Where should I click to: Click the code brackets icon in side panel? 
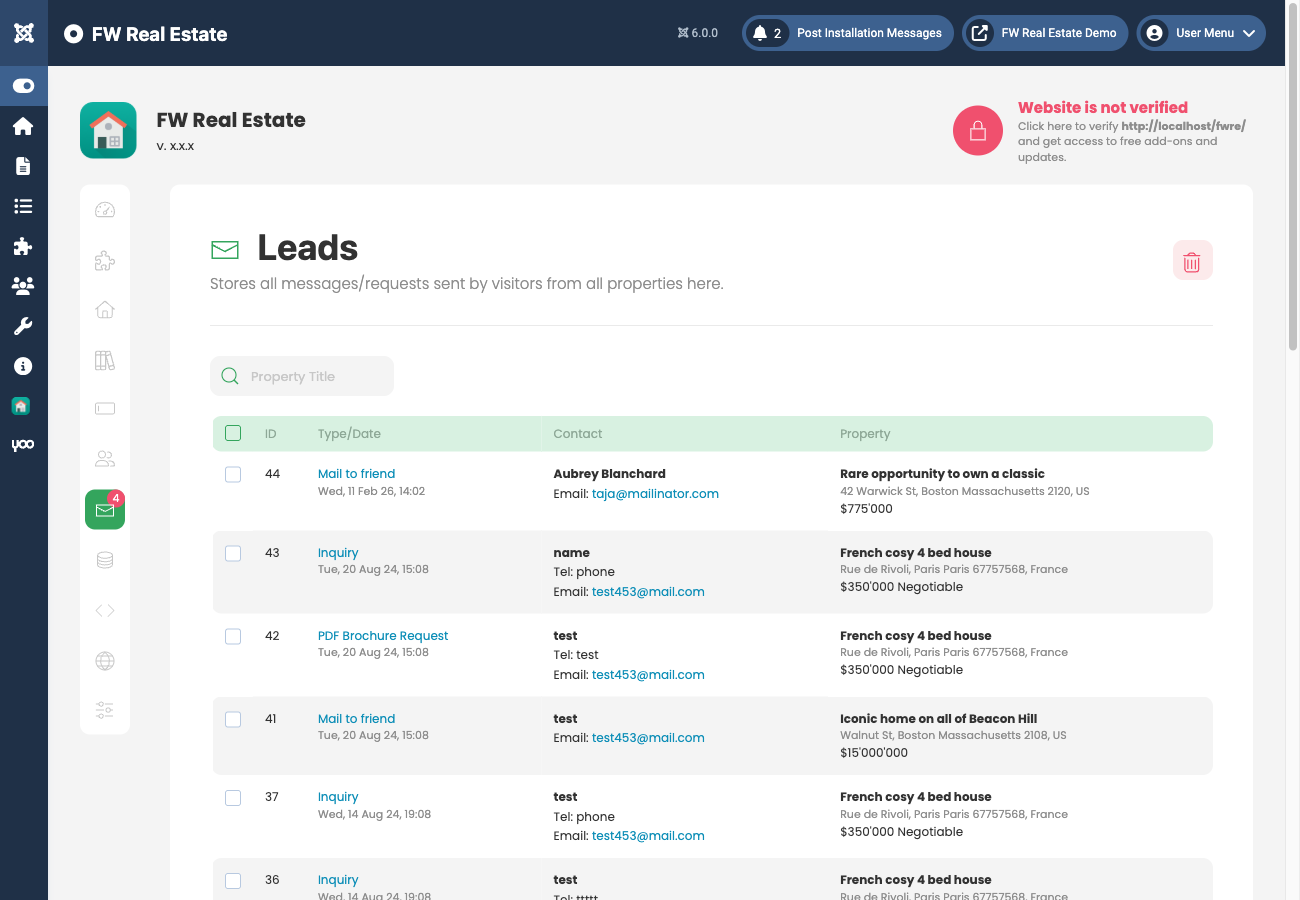[x=104, y=610]
